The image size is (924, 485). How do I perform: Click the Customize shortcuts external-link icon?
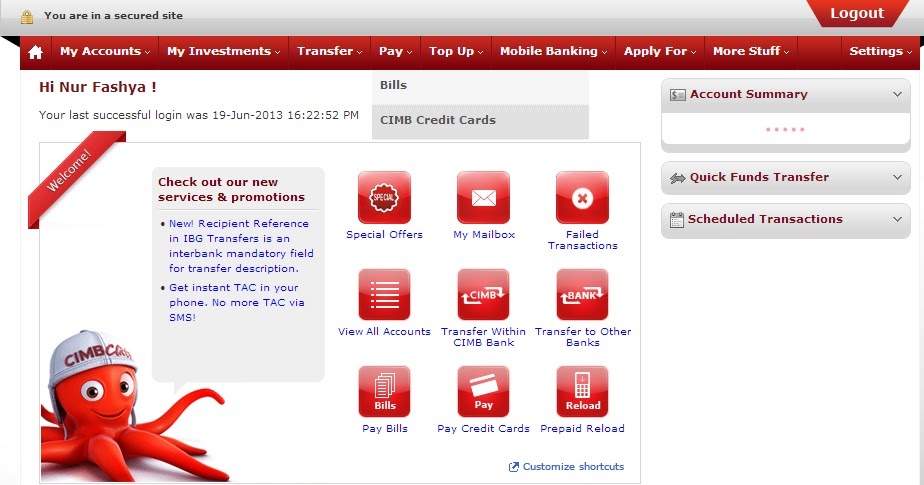514,467
